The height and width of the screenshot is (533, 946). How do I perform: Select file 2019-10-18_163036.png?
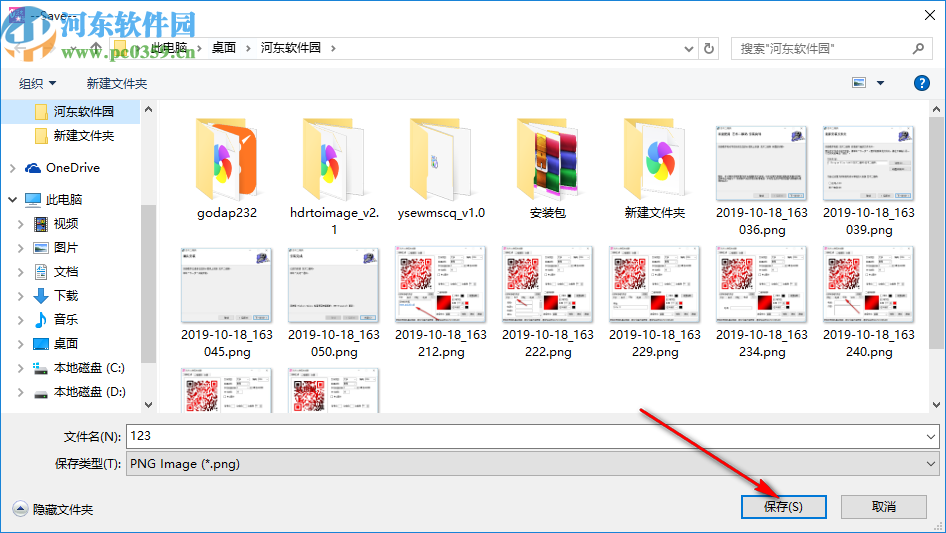(762, 180)
